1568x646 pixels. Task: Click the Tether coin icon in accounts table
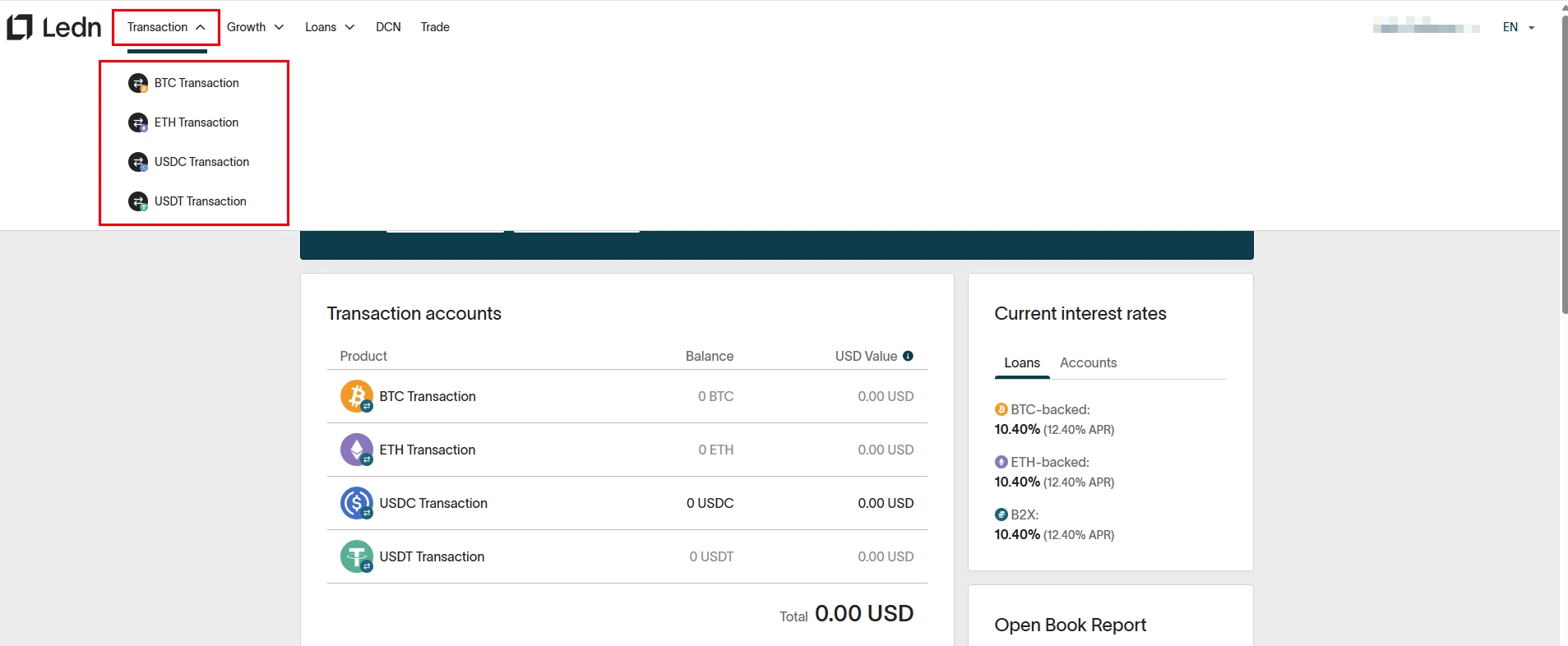(357, 556)
